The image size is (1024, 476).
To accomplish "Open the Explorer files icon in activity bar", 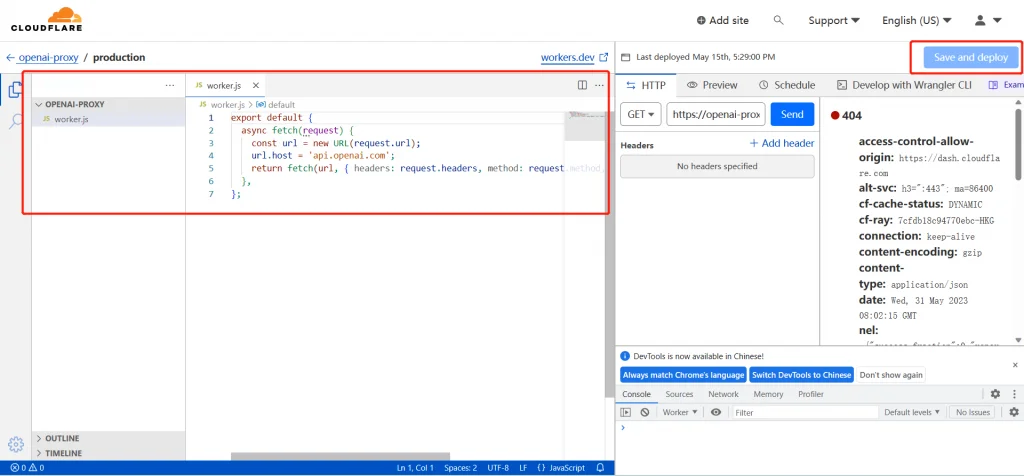I will [x=16, y=89].
